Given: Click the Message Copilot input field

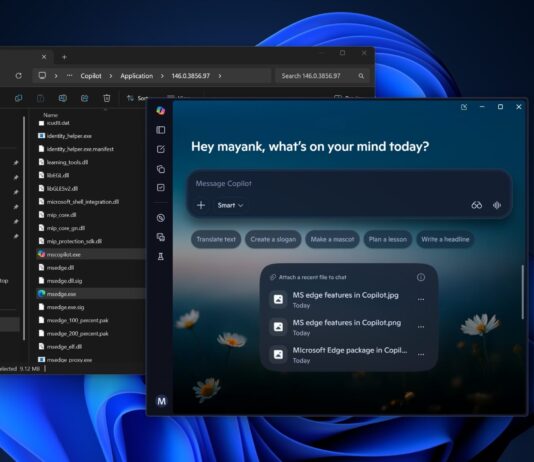Looking at the screenshot, I should tap(349, 184).
